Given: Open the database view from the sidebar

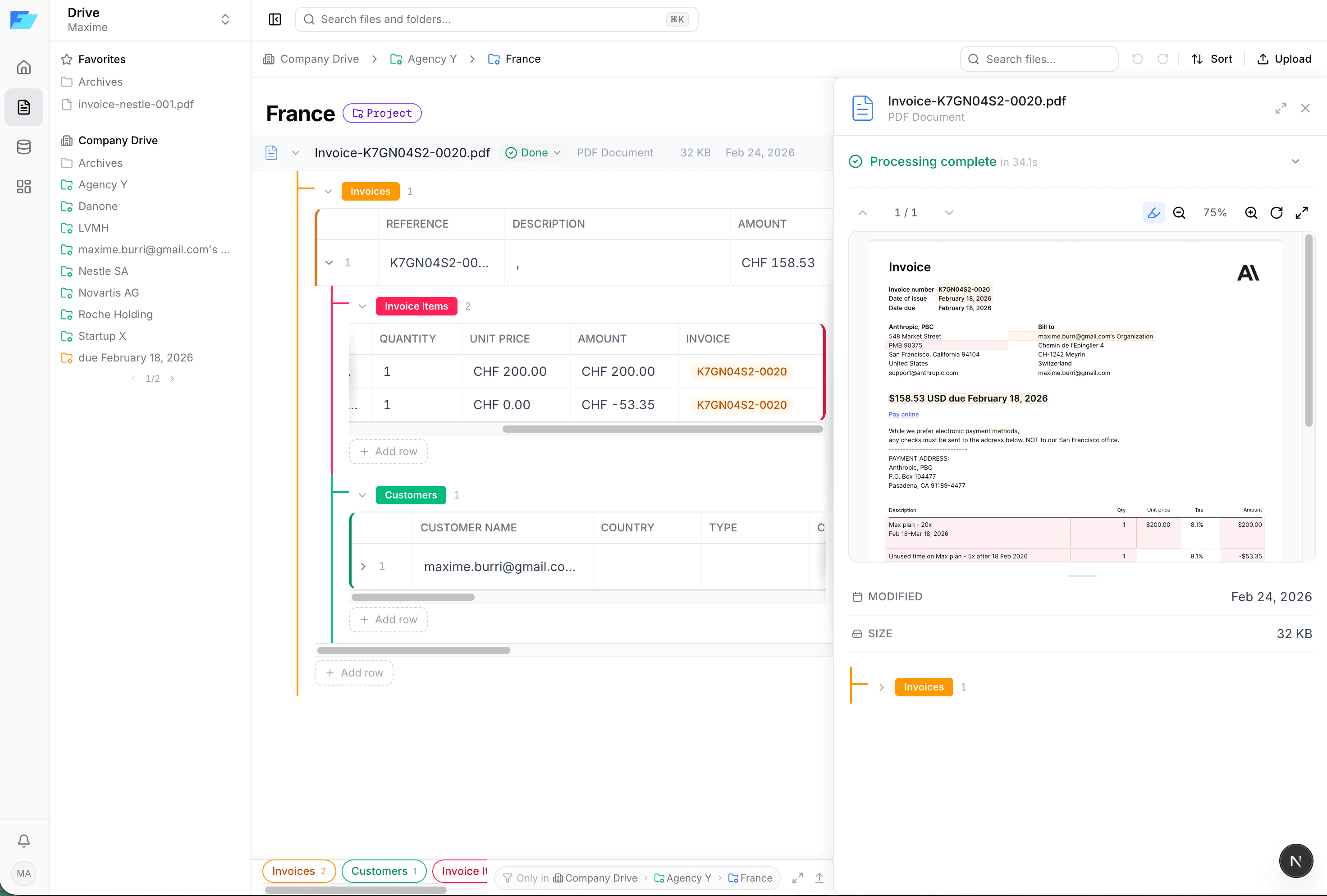Looking at the screenshot, I should pyautogui.click(x=24, y=147).
